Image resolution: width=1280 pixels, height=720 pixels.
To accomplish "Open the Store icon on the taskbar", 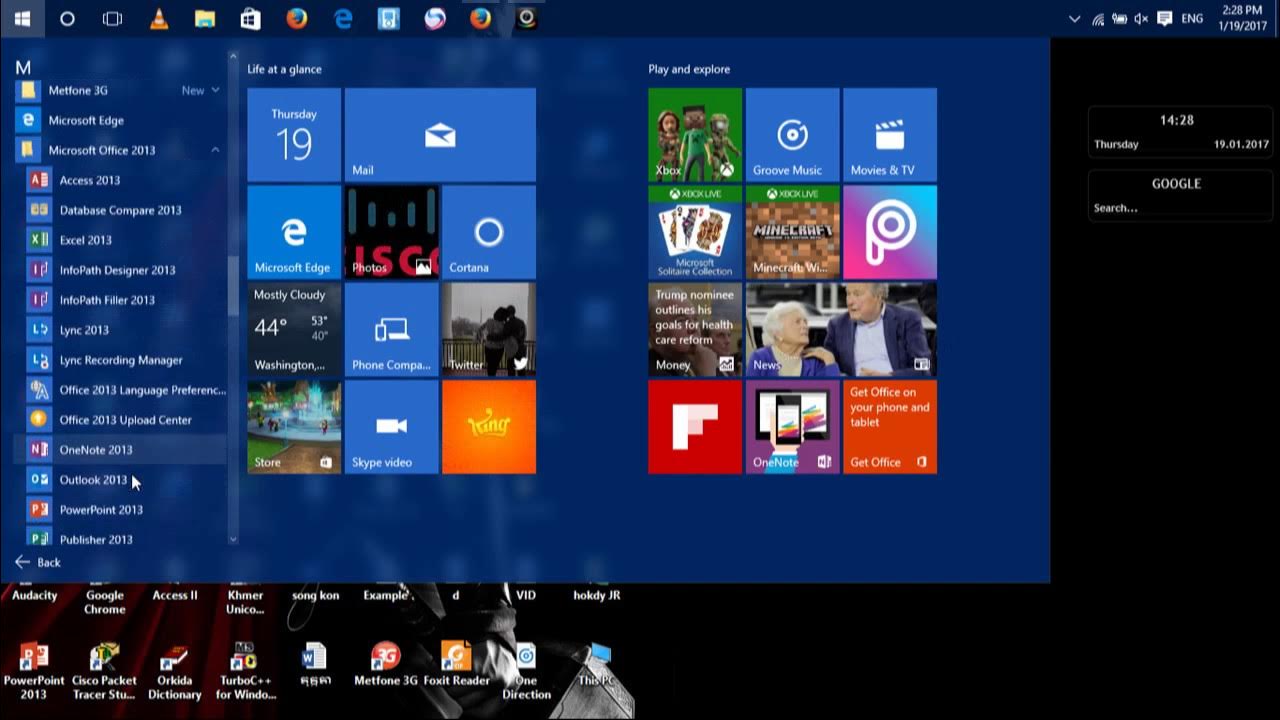I will pyautogui.click(x=250, y=18).
